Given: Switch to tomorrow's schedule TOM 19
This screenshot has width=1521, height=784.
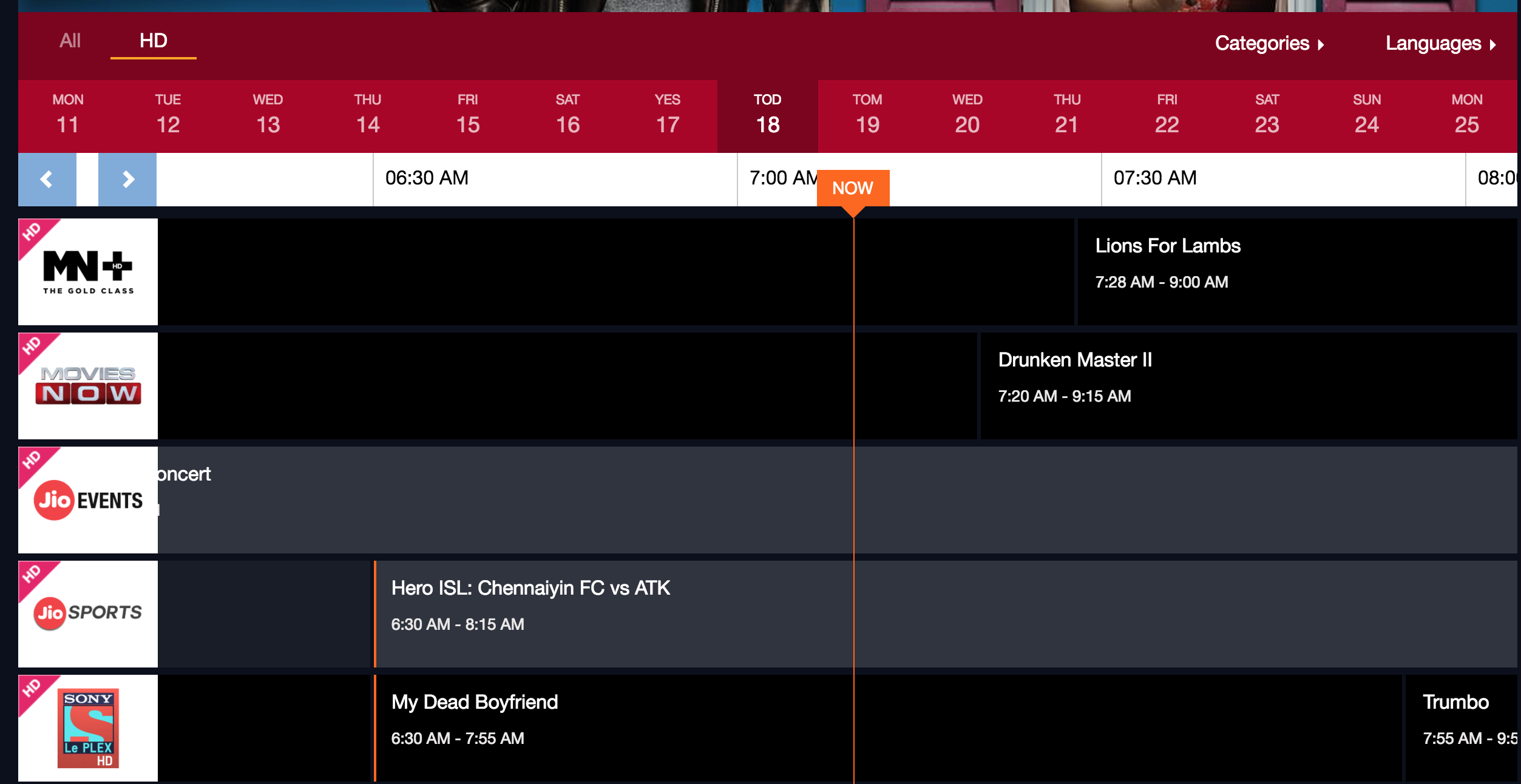Looking at the screenshot, I should click(x=867, y=115).
